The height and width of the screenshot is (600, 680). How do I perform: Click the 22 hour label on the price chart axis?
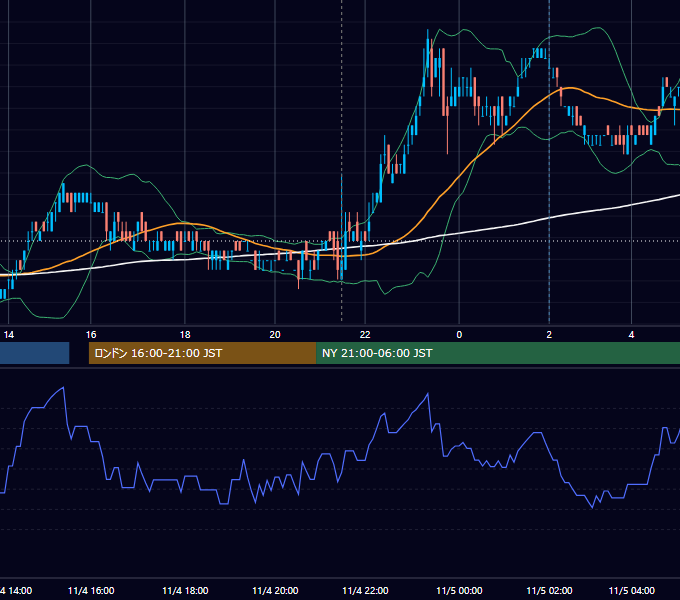pos(365,335)
